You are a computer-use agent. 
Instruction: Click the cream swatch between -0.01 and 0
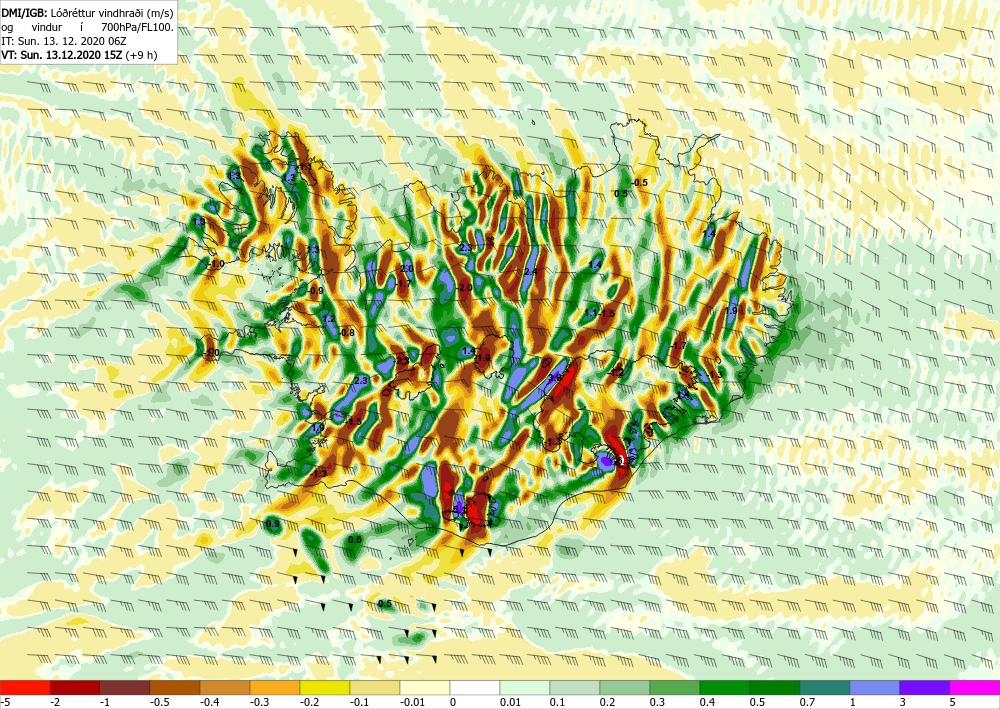click(425, 687)
